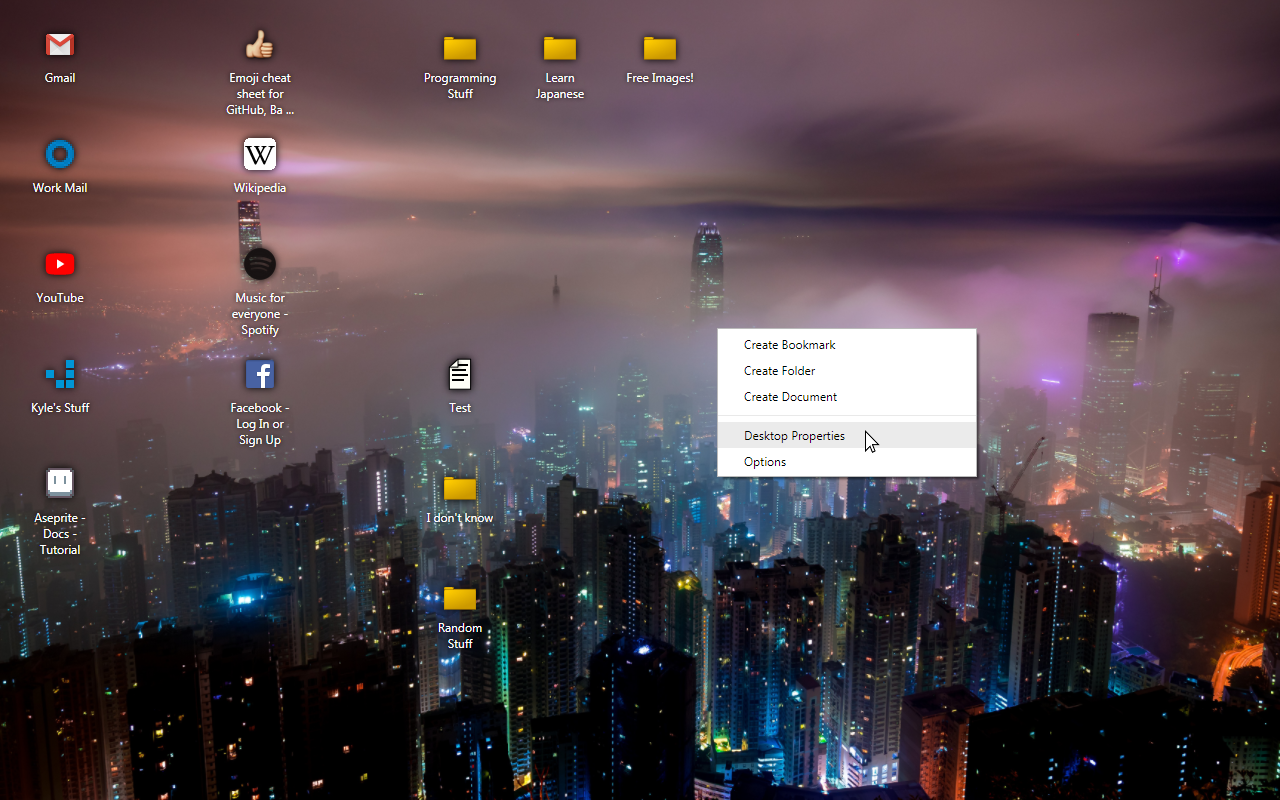The image size is (1280, 800).
Task: Open the Free Images folder
Action: point(659,45)
